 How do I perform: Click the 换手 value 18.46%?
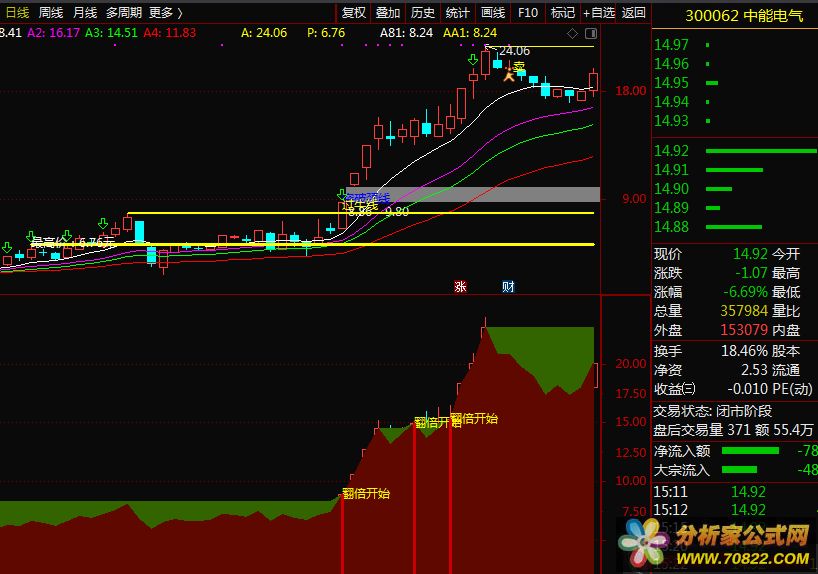pos(744,351)
